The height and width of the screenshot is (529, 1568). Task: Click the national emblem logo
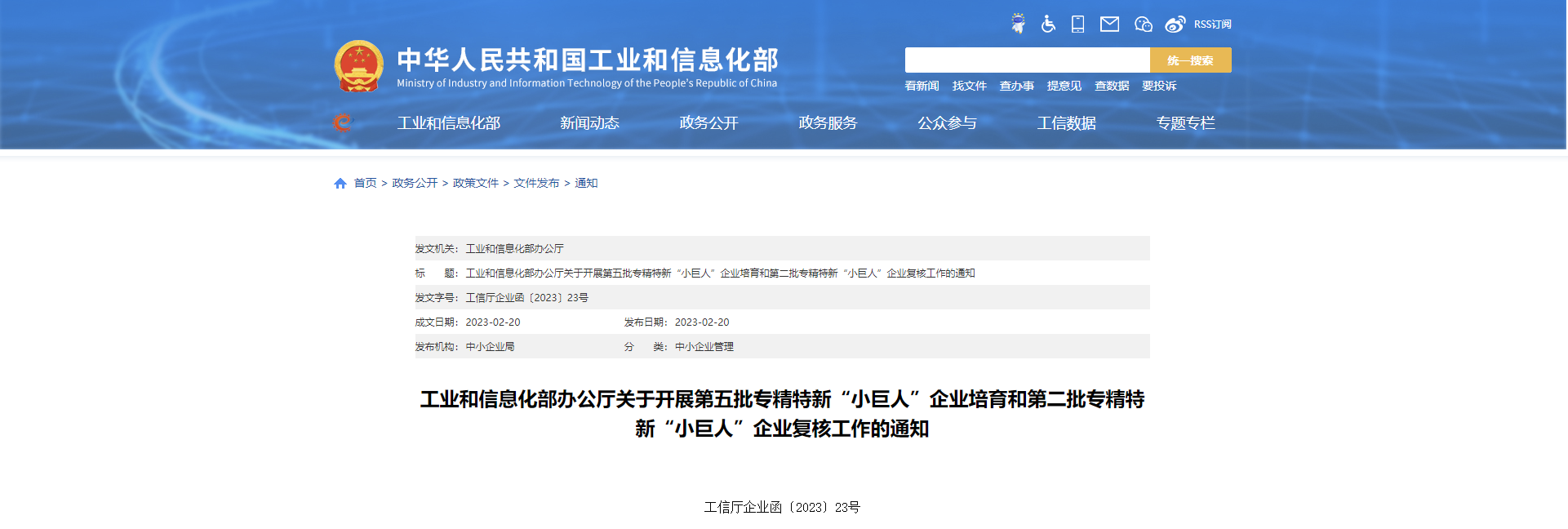click(x=358, y=66)
